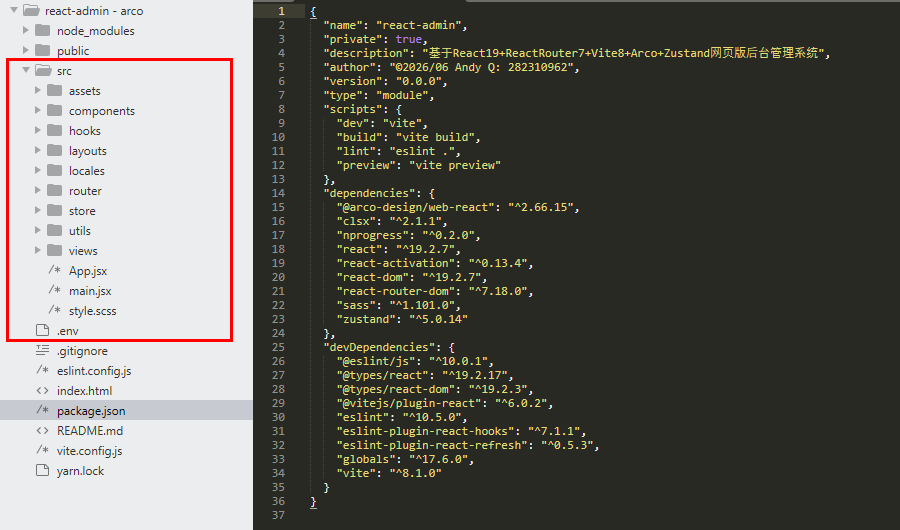Open eslint.config.js in the sidebar
Viewport: 900px width, 530px height.
tap(94, 371)
